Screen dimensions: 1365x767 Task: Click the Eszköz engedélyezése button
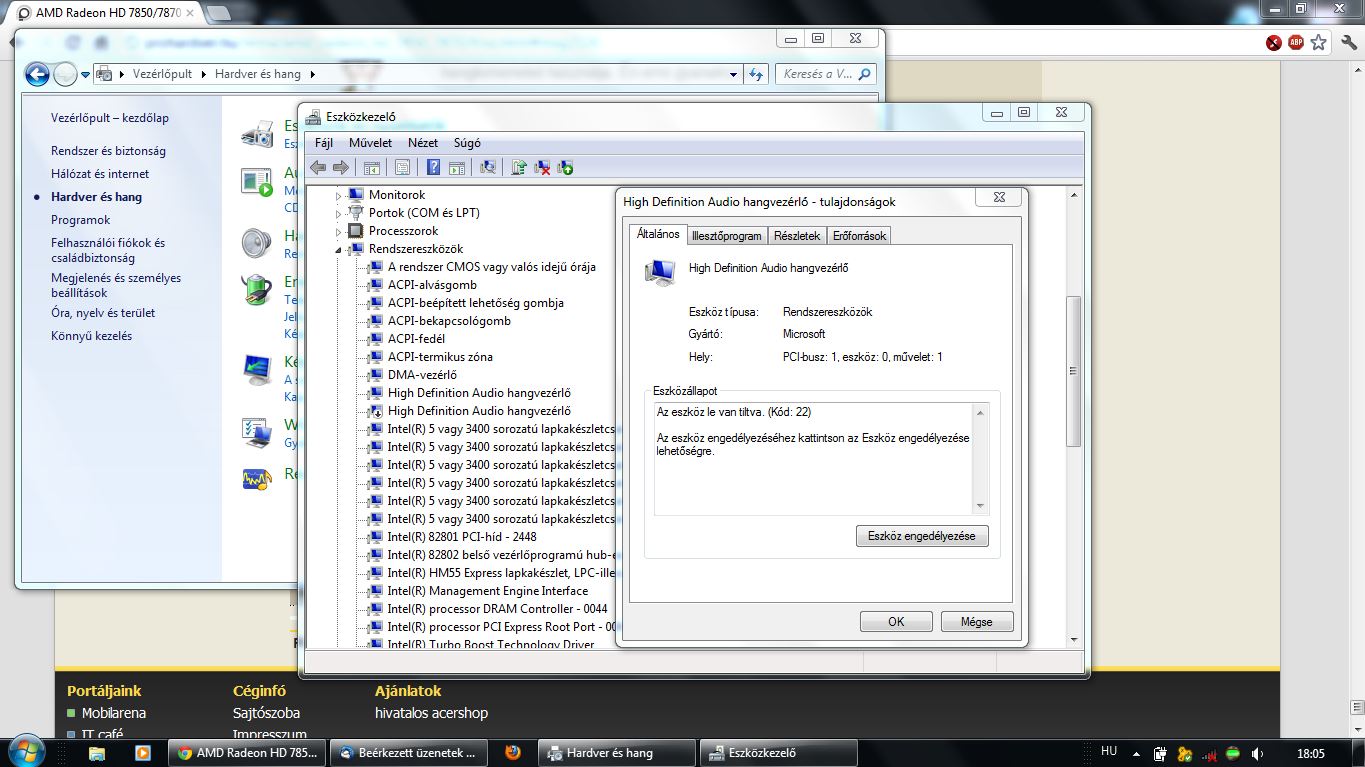click(922, 536)
